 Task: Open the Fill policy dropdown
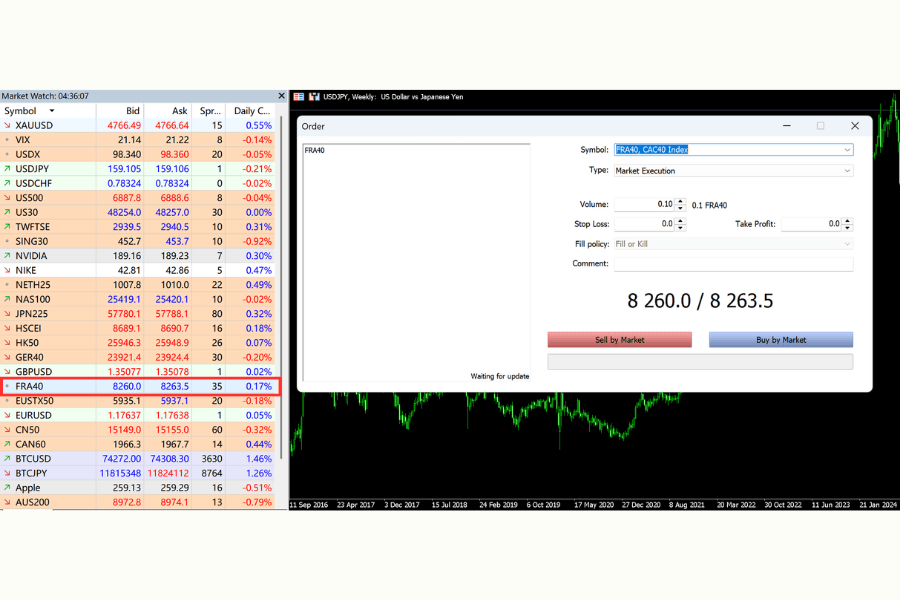point(848,243)
